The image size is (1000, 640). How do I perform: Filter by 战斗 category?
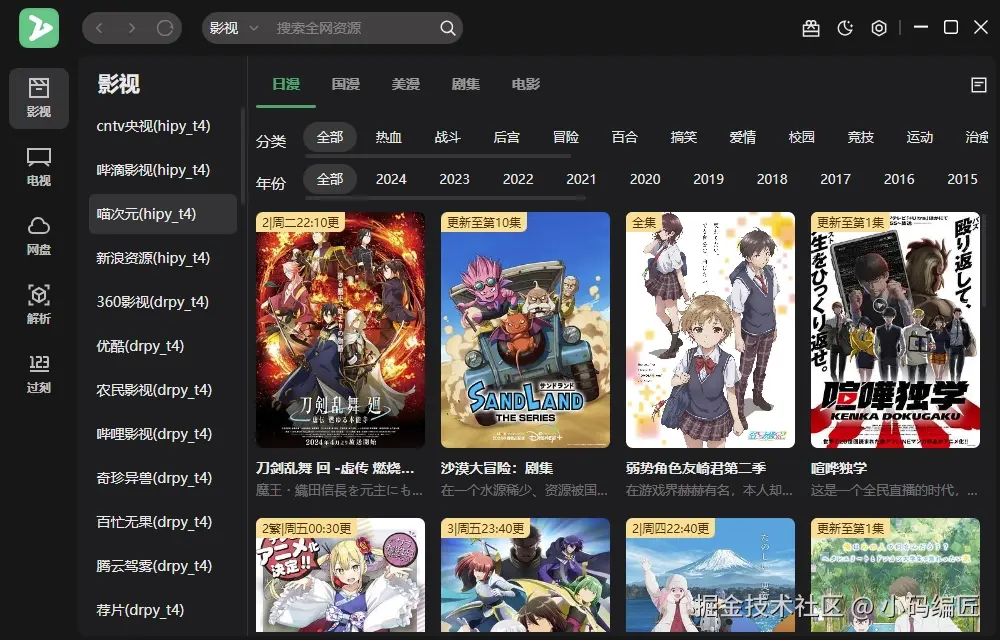coord(448,137)
